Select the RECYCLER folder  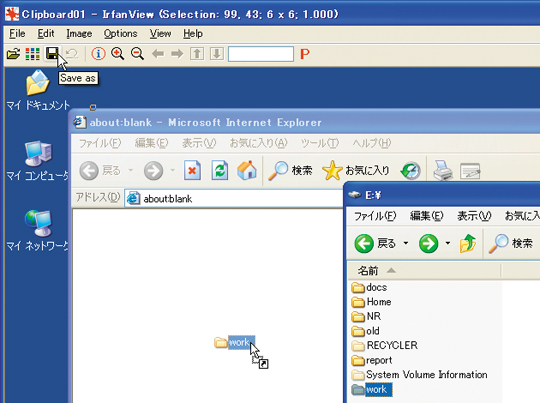[384, 345]
